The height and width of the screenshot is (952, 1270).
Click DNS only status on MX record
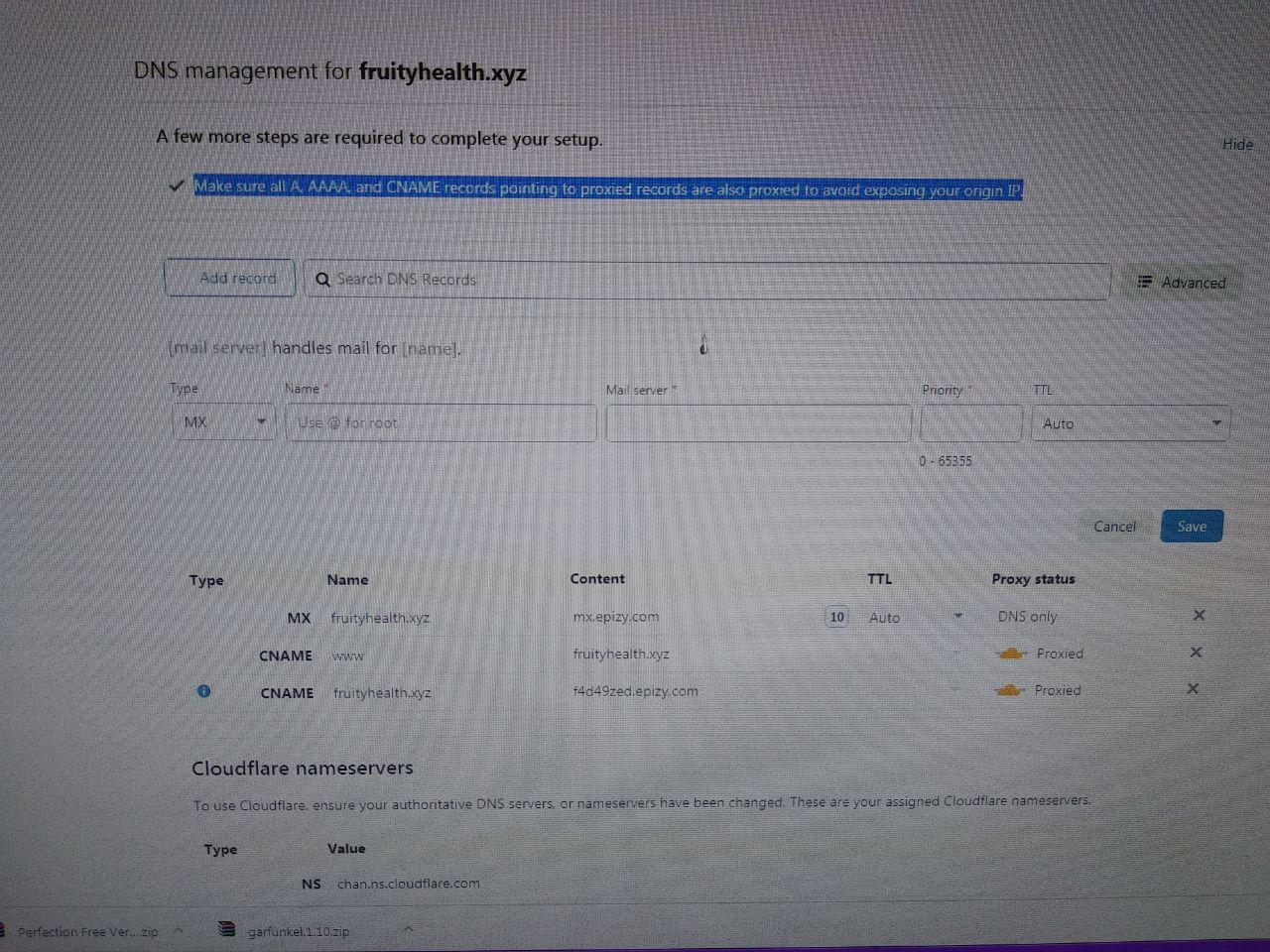click(x=1027, y=617)
